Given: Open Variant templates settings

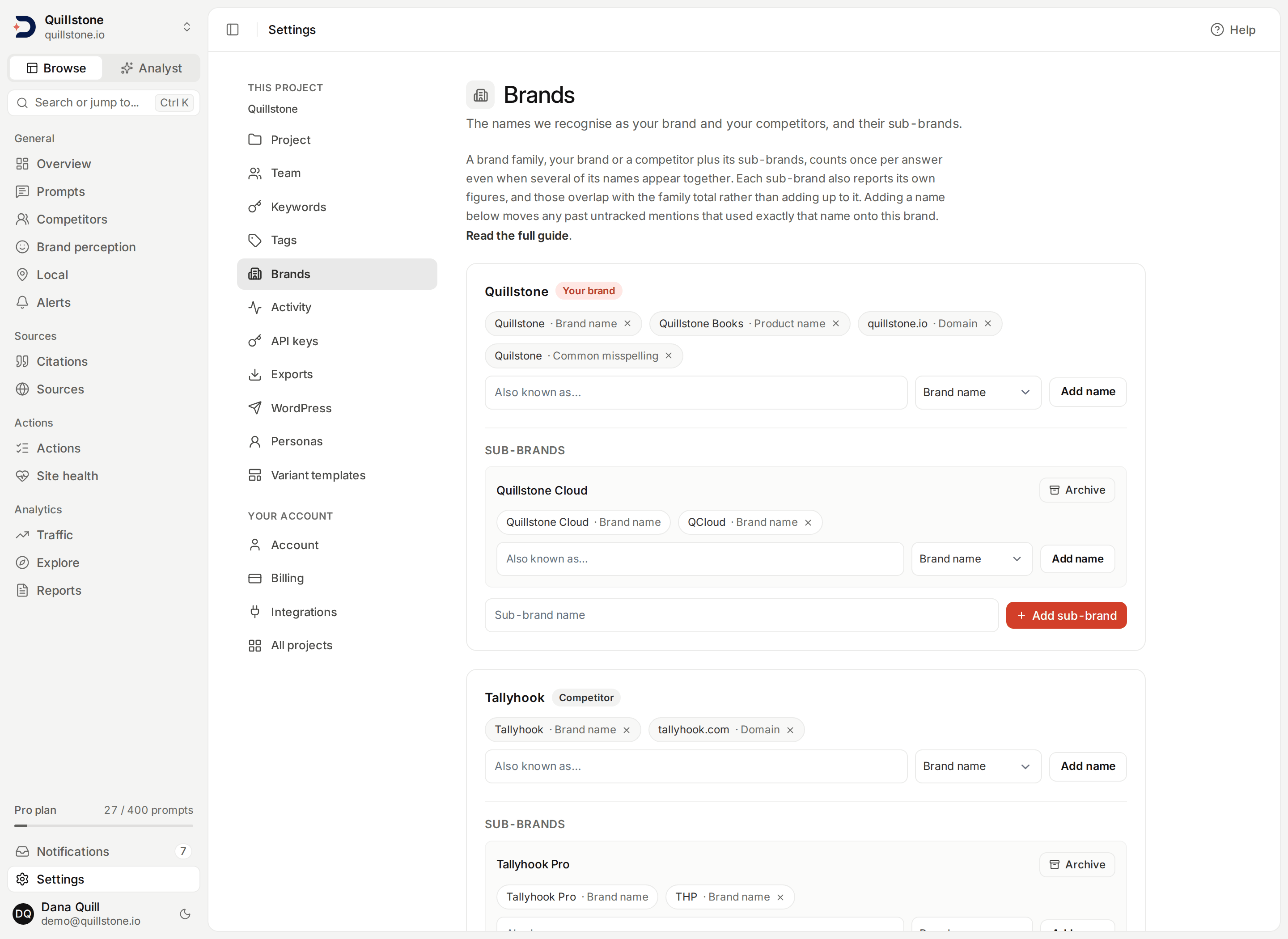Looking at the screenshot, I should (x=337, y=475).
